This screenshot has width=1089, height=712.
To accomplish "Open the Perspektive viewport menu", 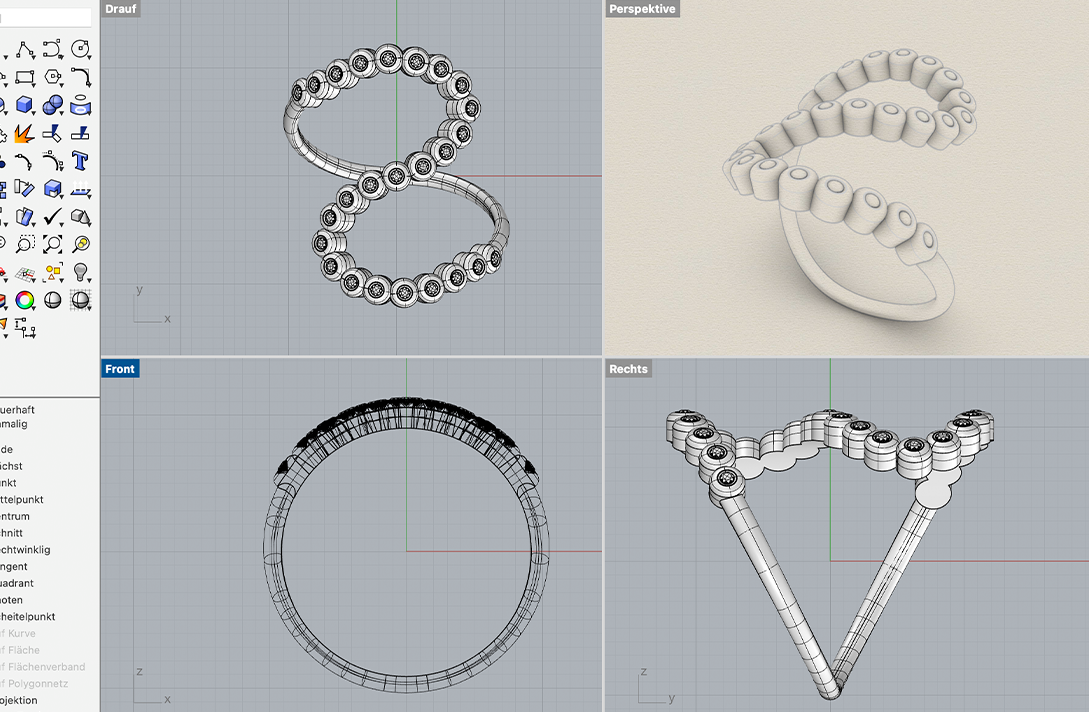I will coord(642,9).
